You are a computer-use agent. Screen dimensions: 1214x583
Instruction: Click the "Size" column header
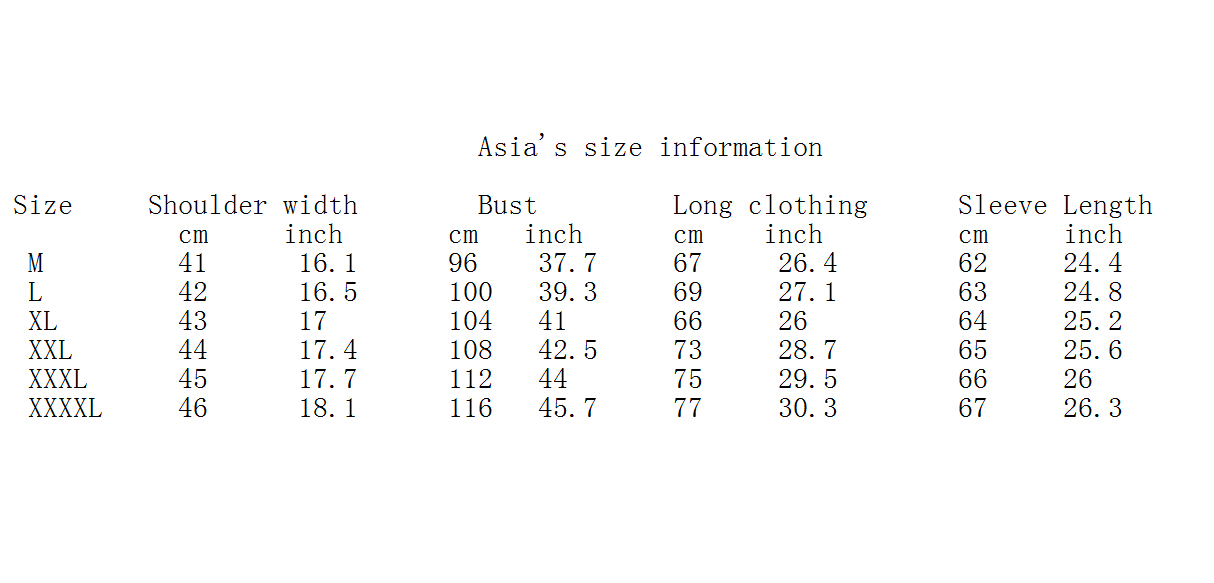coord(43,206)
